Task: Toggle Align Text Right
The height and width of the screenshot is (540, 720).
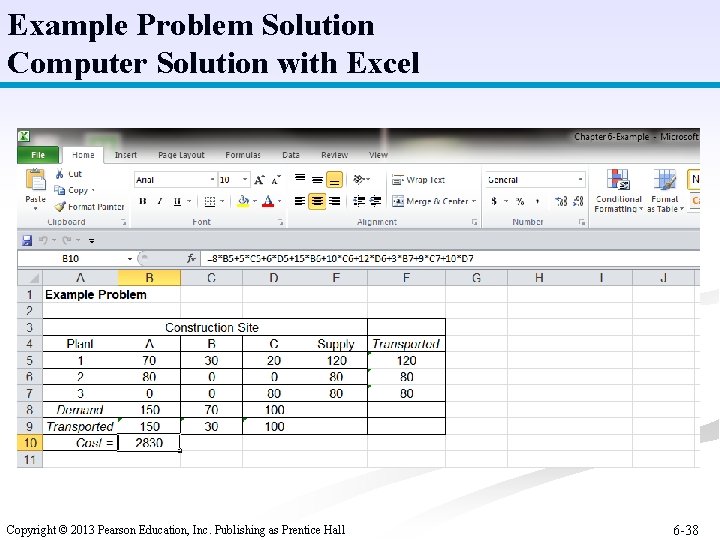Action: click(335, 201)
